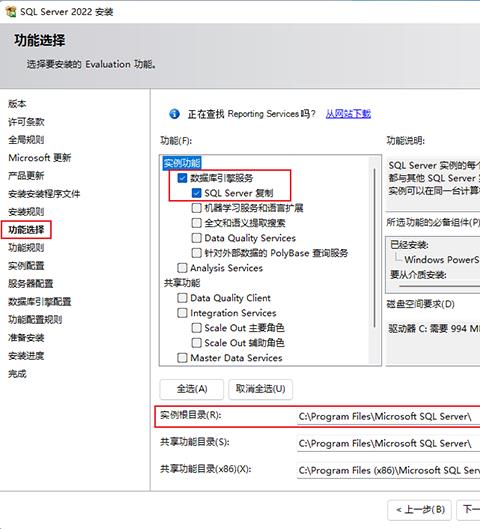Click the SQL Server installer title icon
This screenshot has height=529, width=480.
click(x=11, y=11)
